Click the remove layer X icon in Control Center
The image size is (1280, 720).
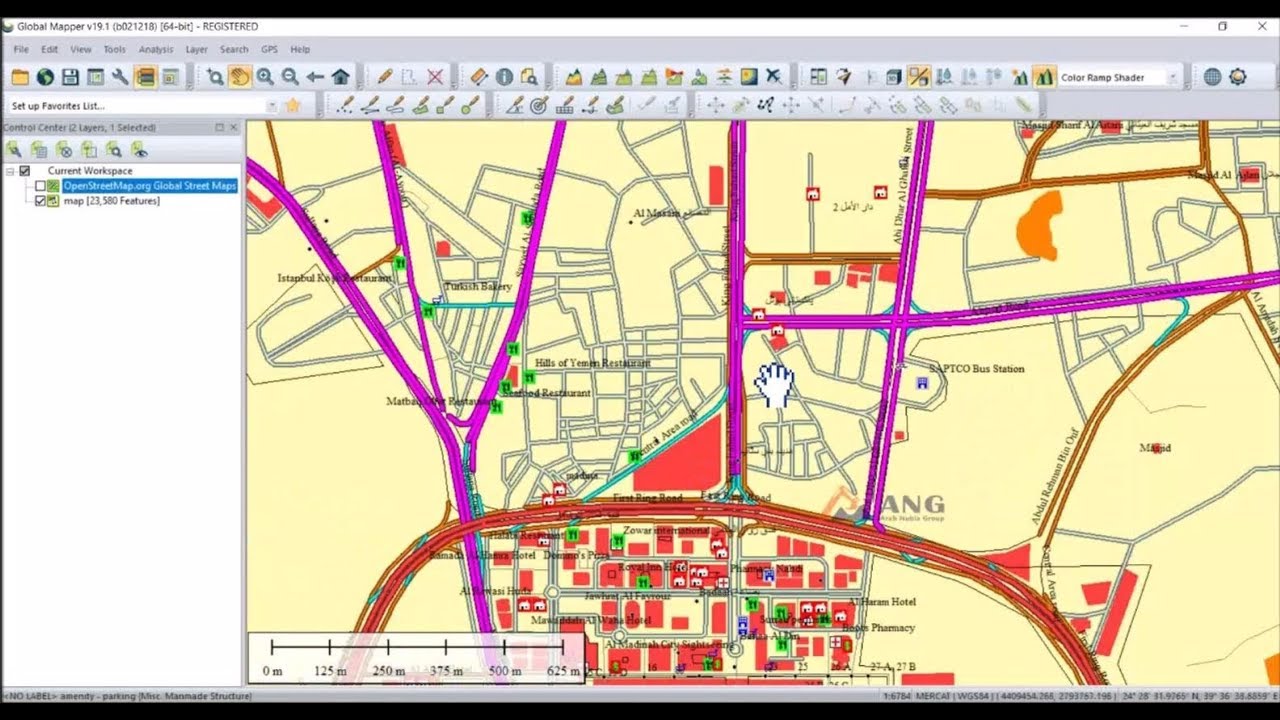tap(64, 150)
